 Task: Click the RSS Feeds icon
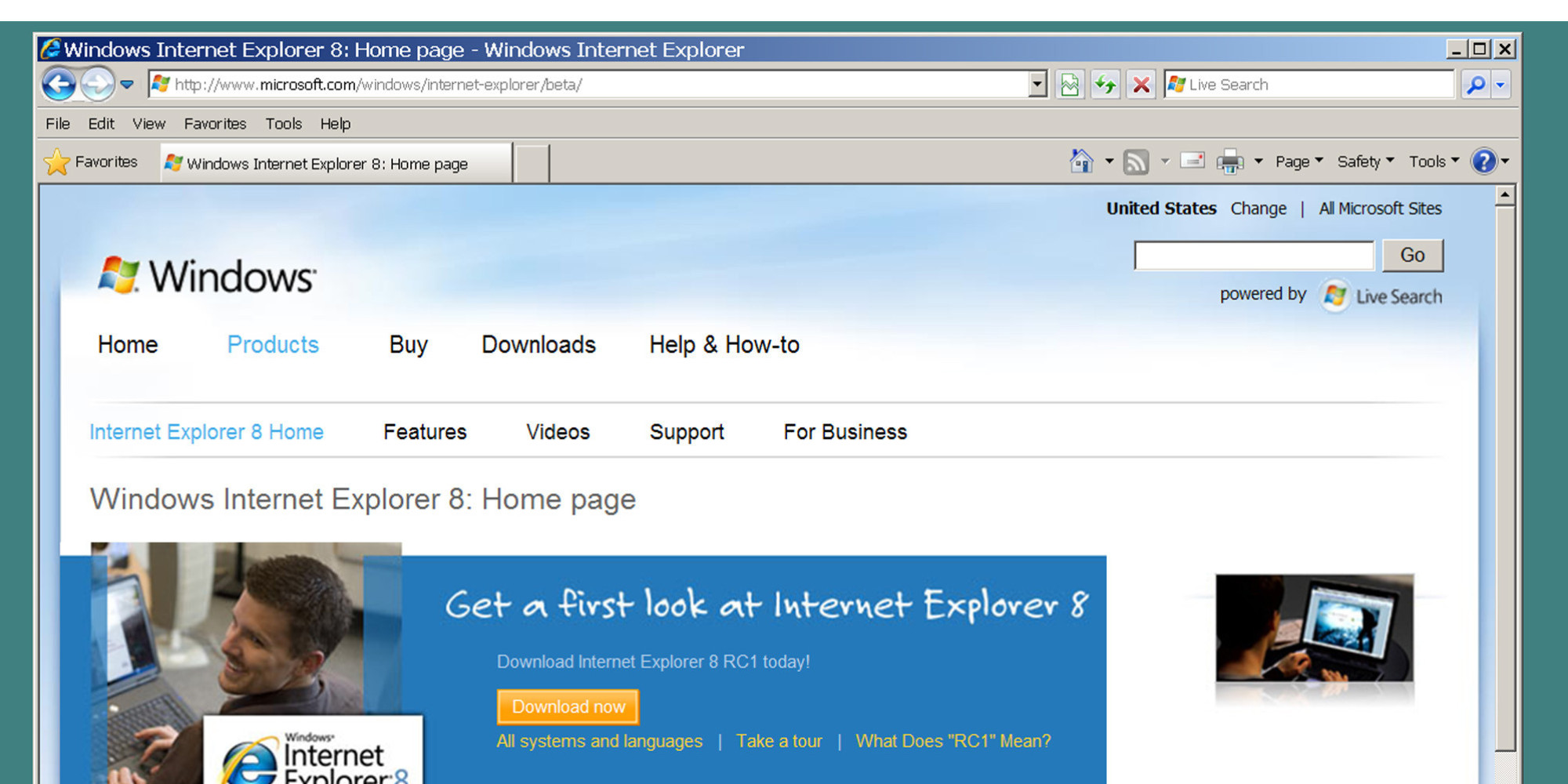[x=1136, y=162]
